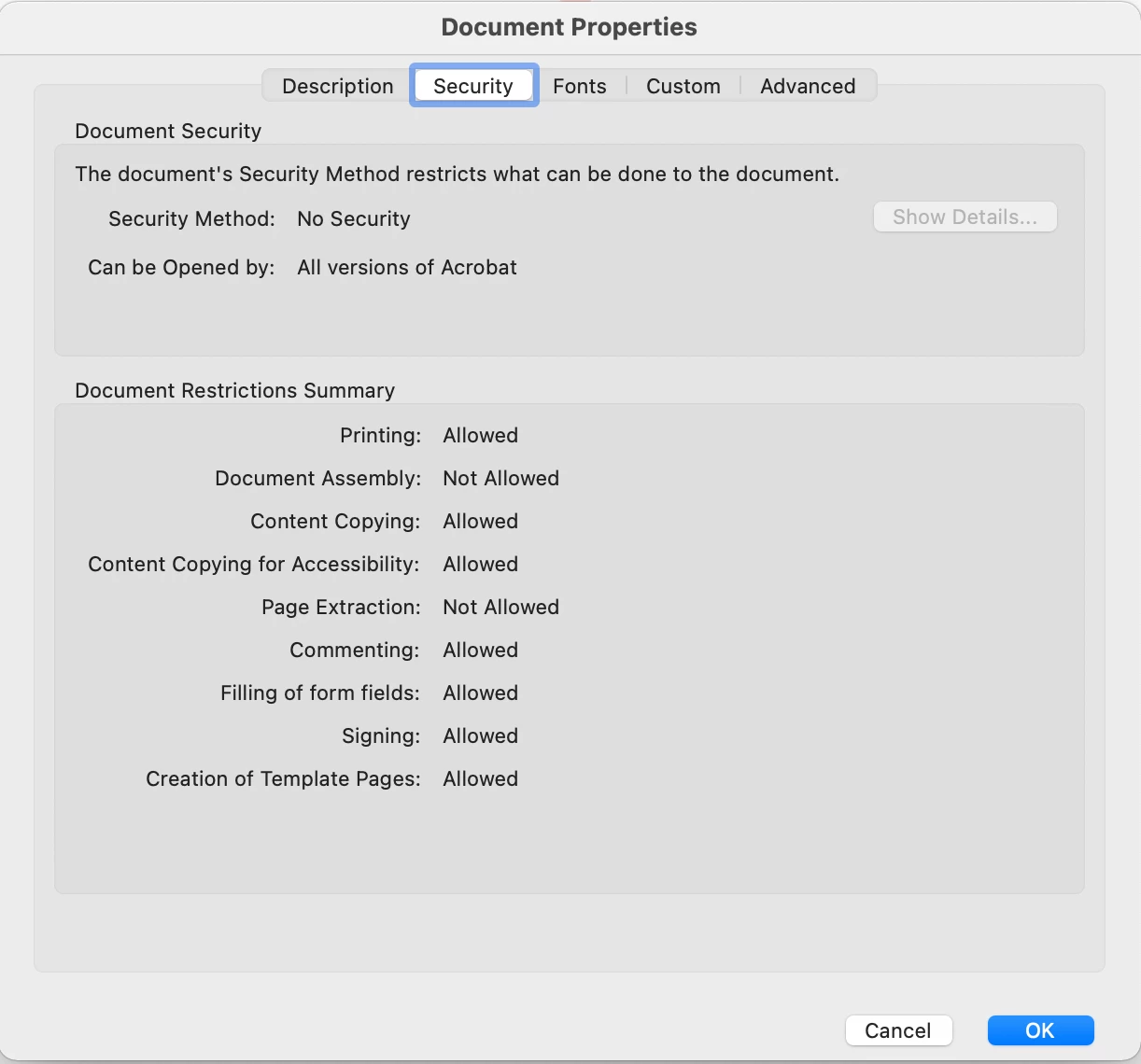Click the Security Method description sentence

click(x=457, y=174)
